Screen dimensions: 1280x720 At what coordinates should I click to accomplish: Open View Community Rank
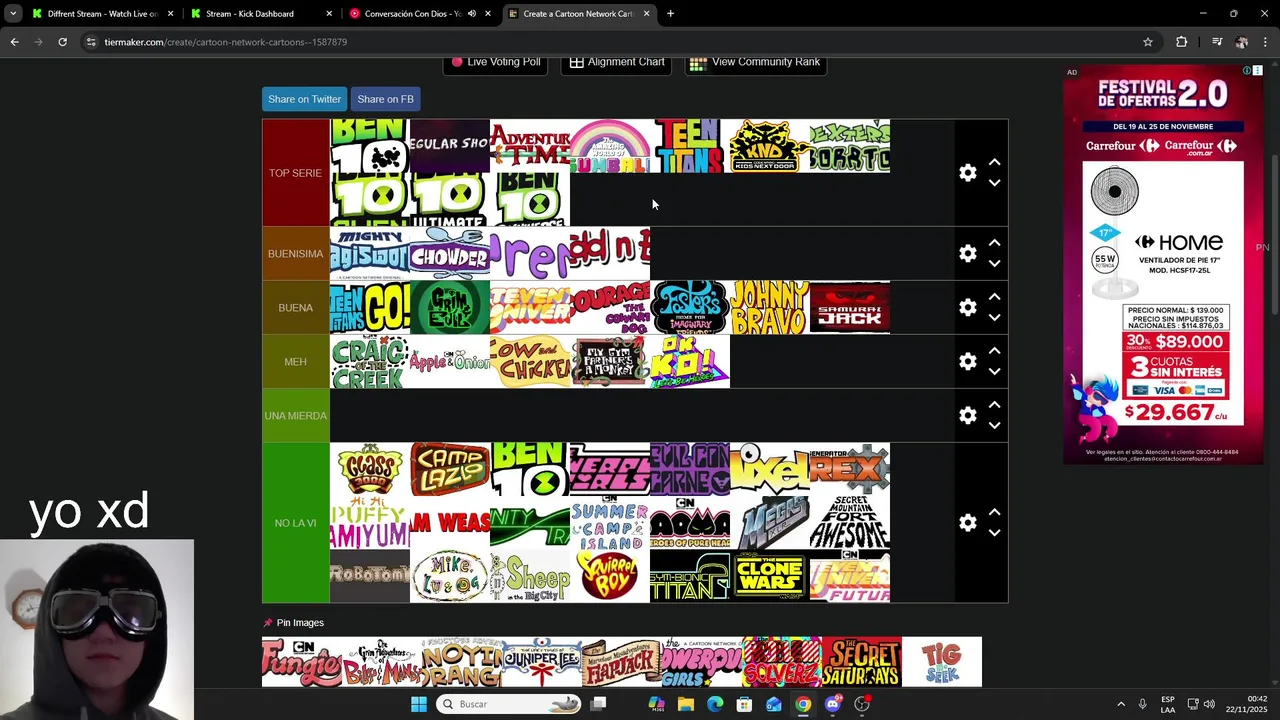[x=755, y=62]
